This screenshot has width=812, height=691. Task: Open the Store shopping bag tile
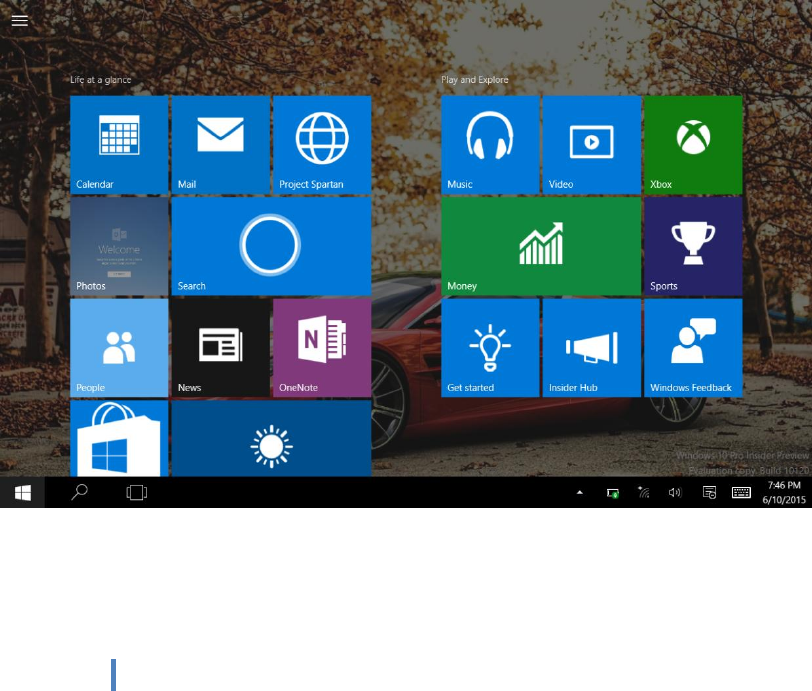tap(119, 438)
